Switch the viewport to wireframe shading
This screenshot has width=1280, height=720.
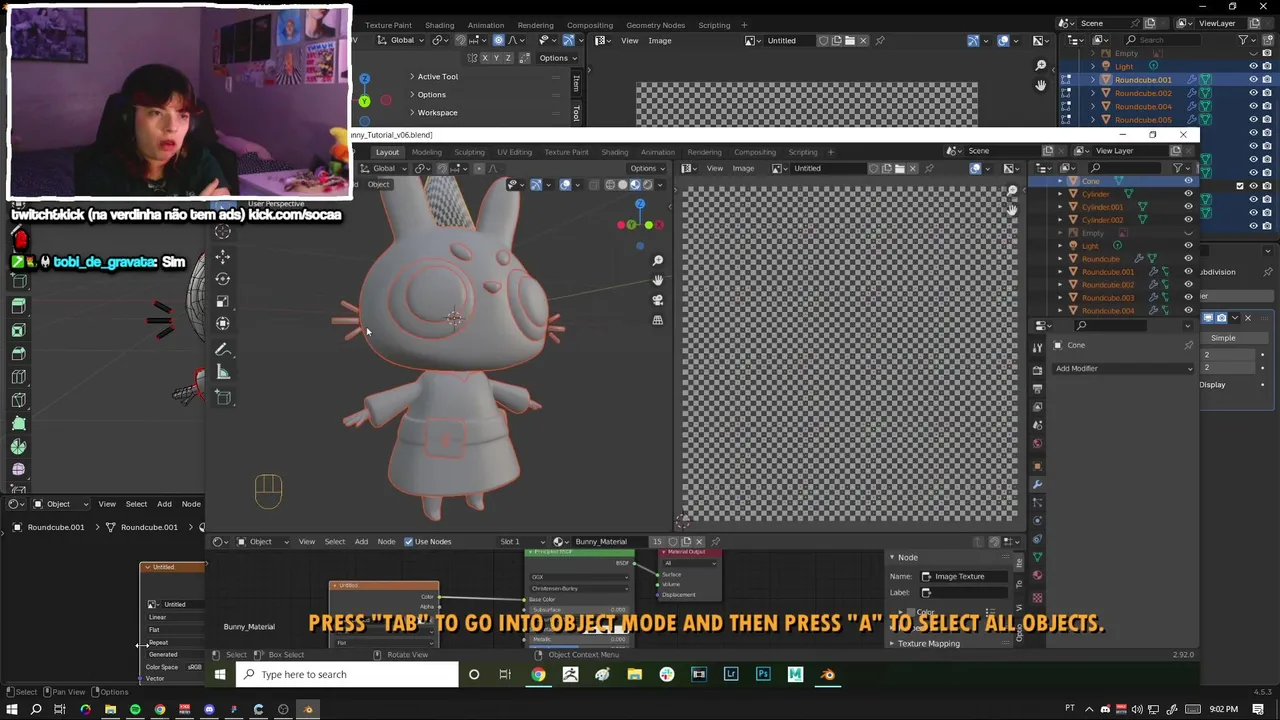610,185
